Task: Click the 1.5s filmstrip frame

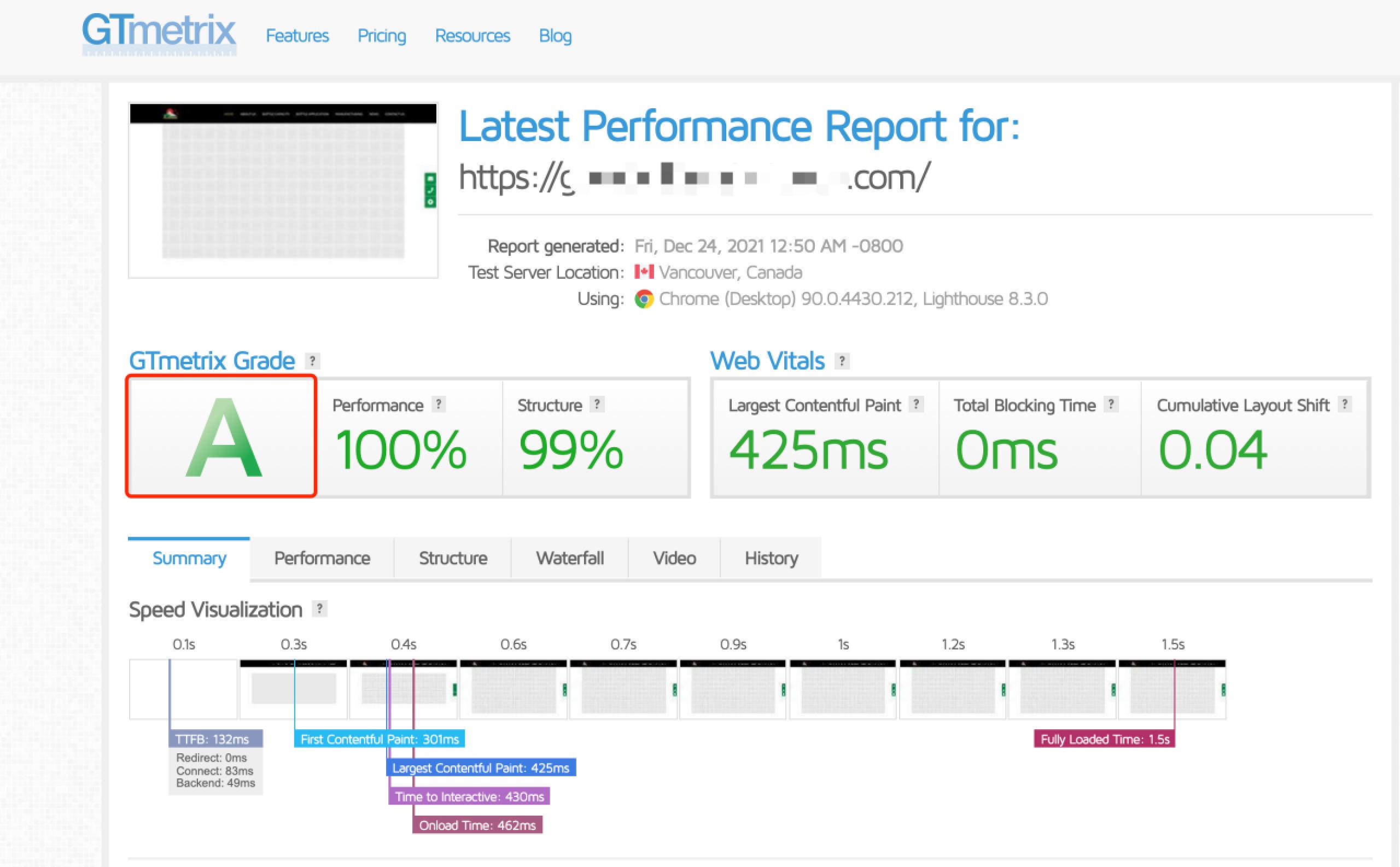Action: 1172,689
